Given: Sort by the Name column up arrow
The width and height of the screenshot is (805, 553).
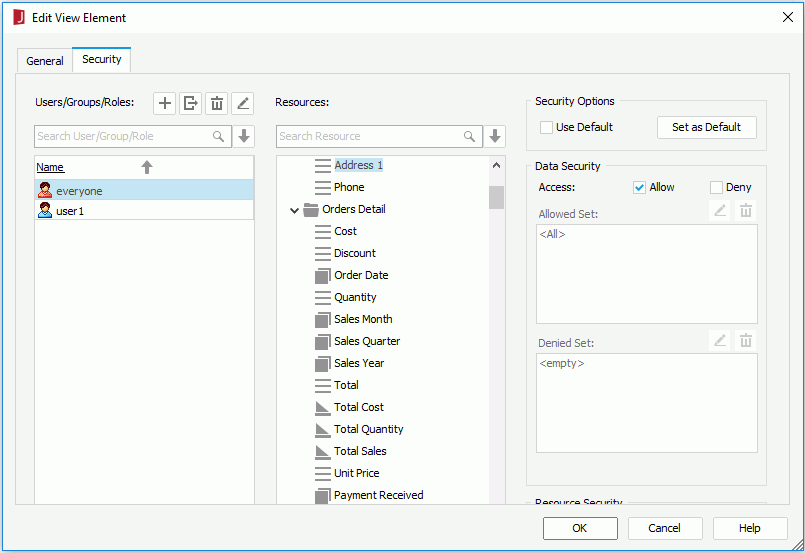Looking at the screenshot, I should (x=147, y=167).
